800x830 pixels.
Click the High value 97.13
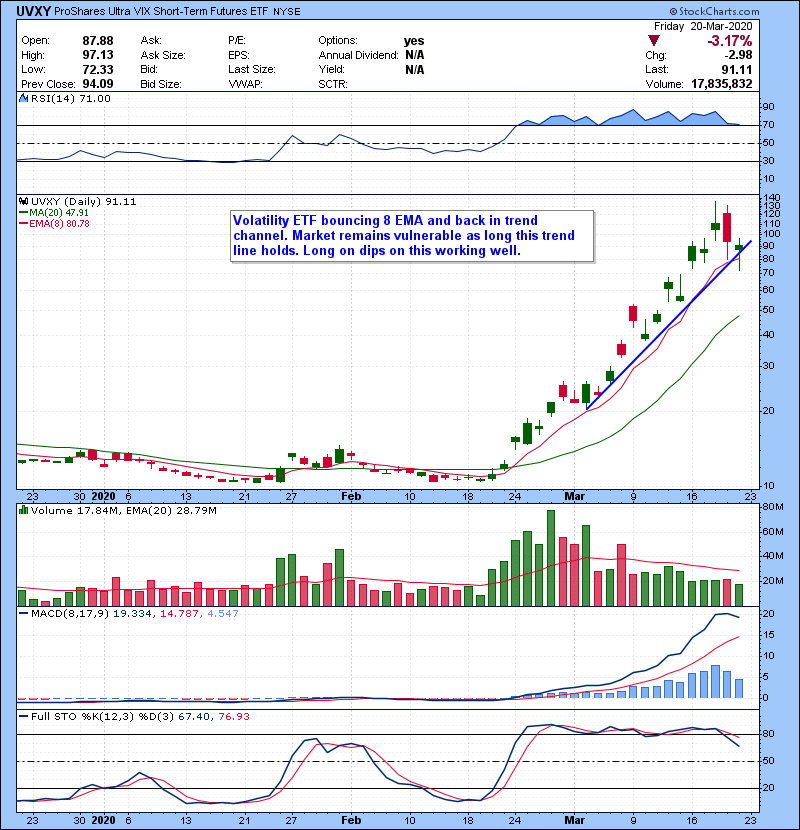(x=98, y=55)
